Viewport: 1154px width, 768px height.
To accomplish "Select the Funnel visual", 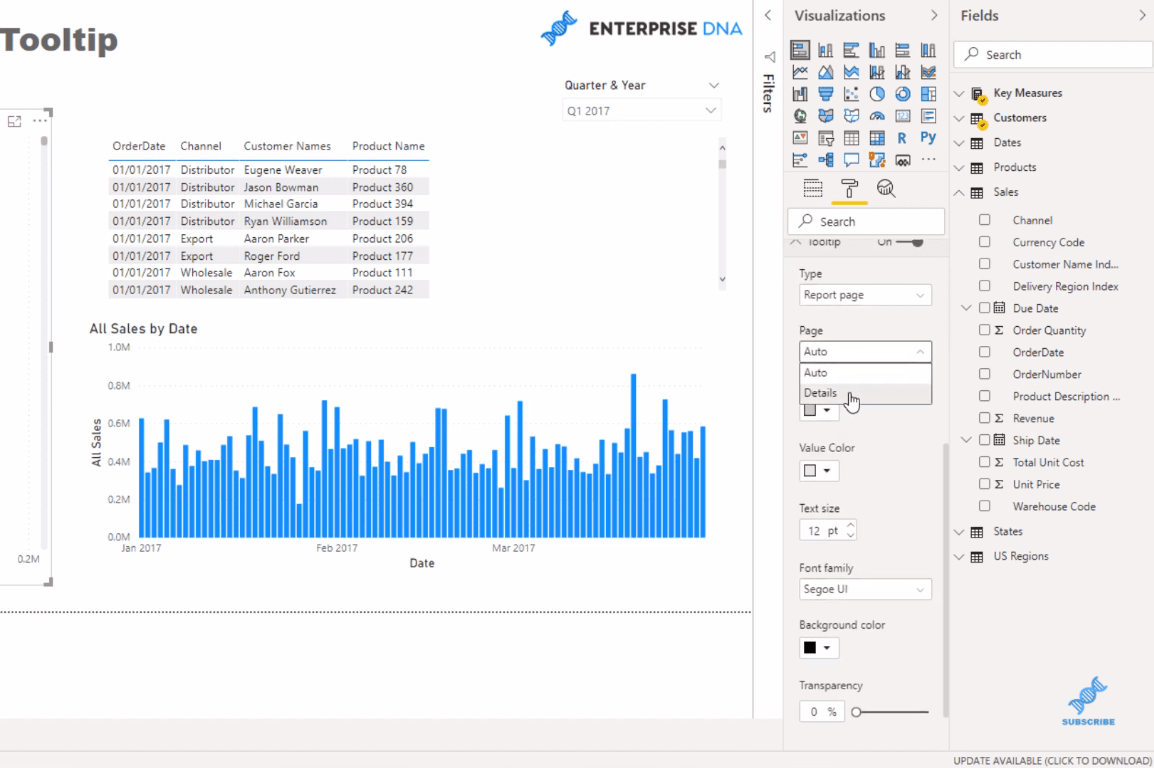I will pyautogui.click(x=826, y=94).
